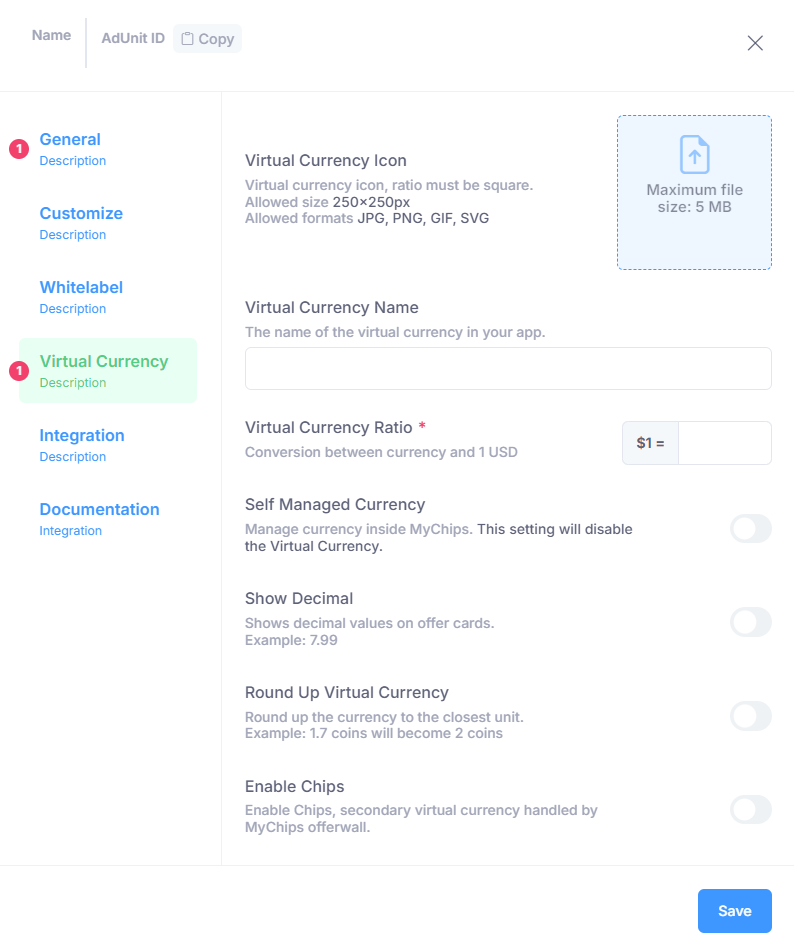The height and width of the screenshot is (943, 794).
Task: Toggle Round Up Virtual Currency
Action: tap(750, 716)
